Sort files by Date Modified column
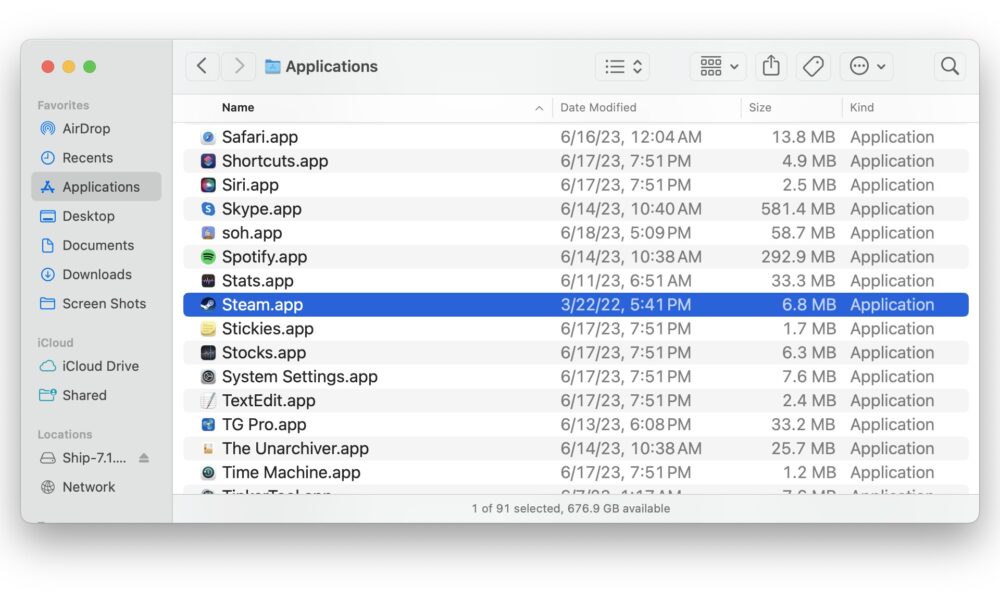 tap(598, 108)
